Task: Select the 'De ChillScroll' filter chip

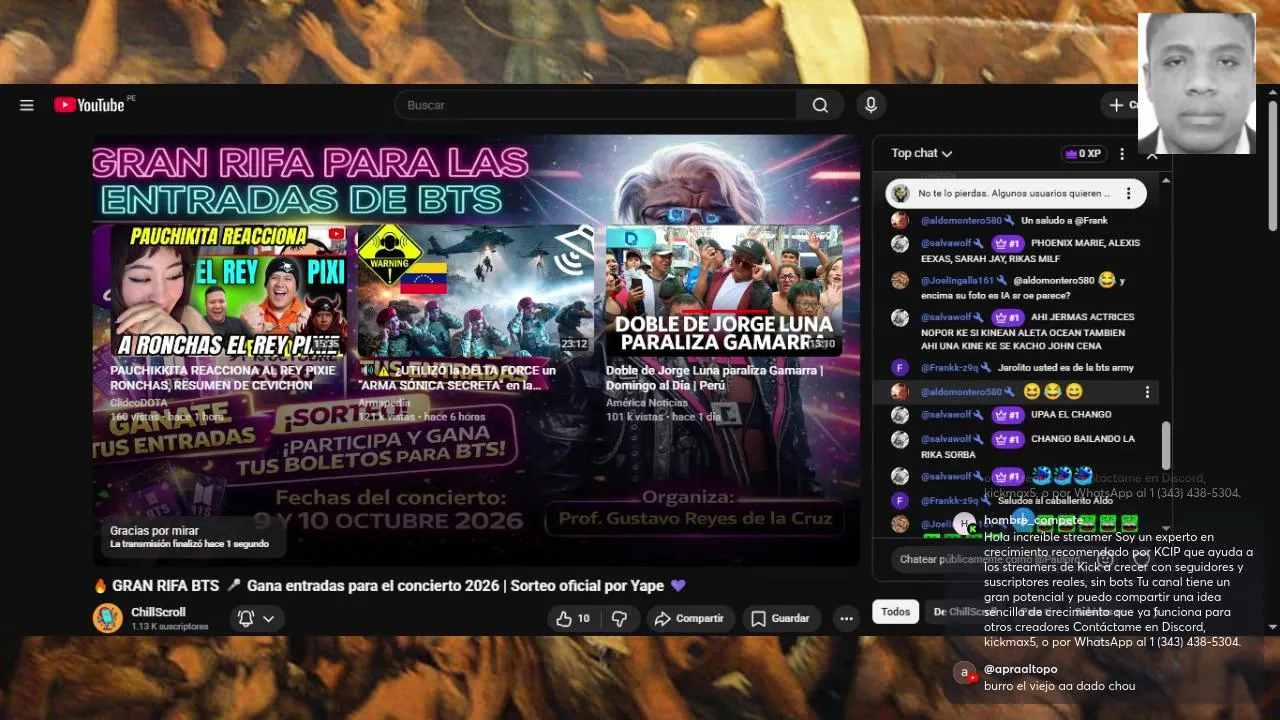Action: (962, 612)
